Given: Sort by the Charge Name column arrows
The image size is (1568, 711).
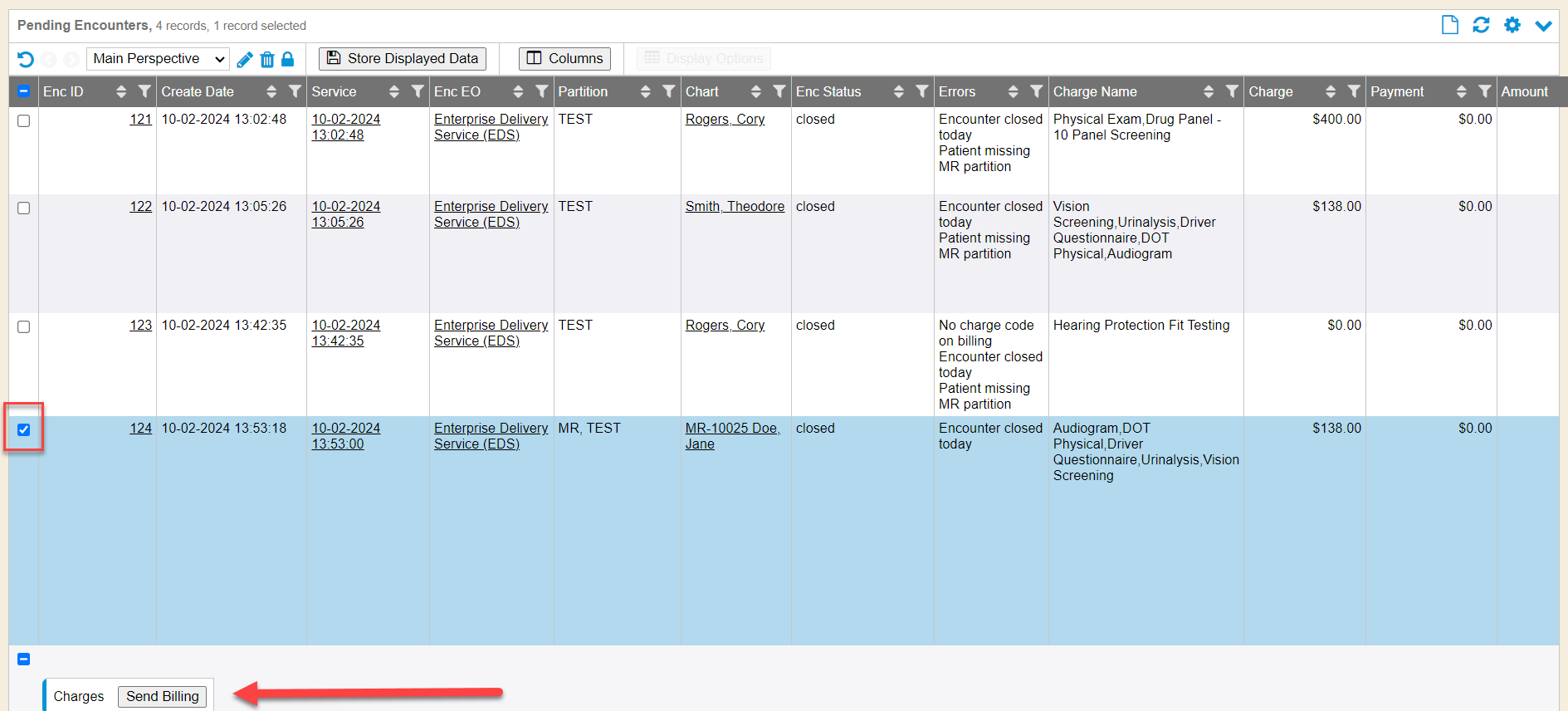Looking at the screenshot, I should 1209,91.
